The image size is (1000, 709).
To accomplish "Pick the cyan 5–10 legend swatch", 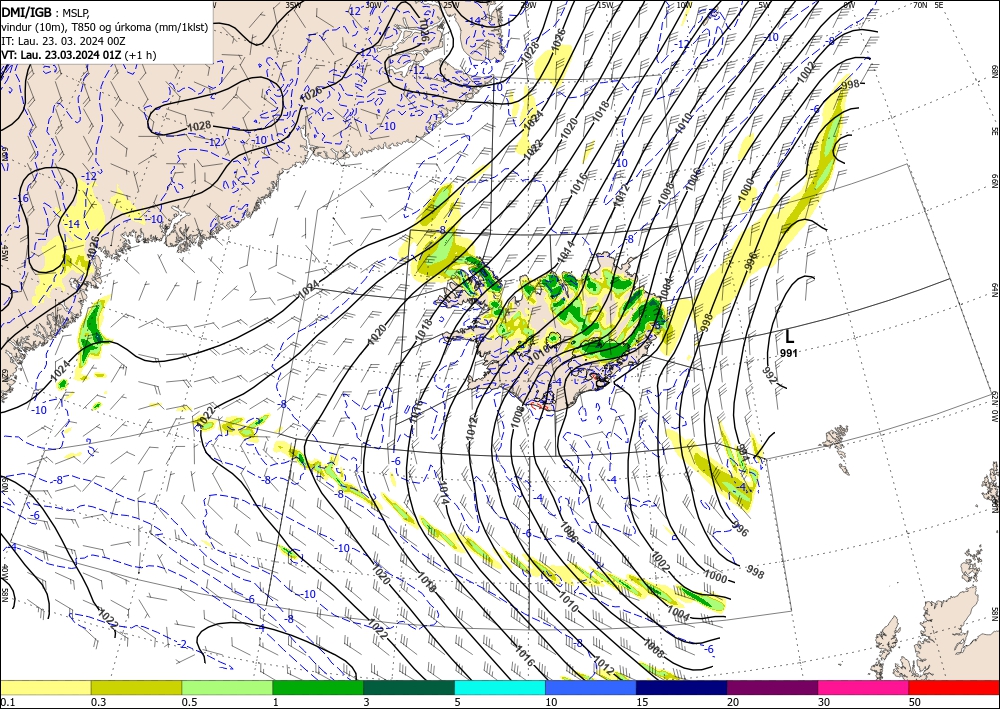I will coord(500,687).
